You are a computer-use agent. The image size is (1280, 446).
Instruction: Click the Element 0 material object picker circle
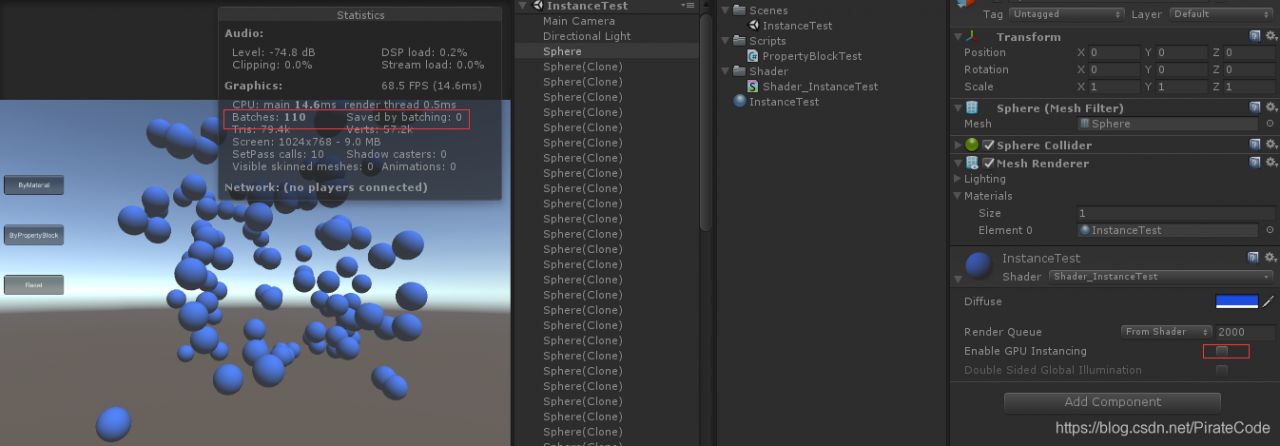1271,230
